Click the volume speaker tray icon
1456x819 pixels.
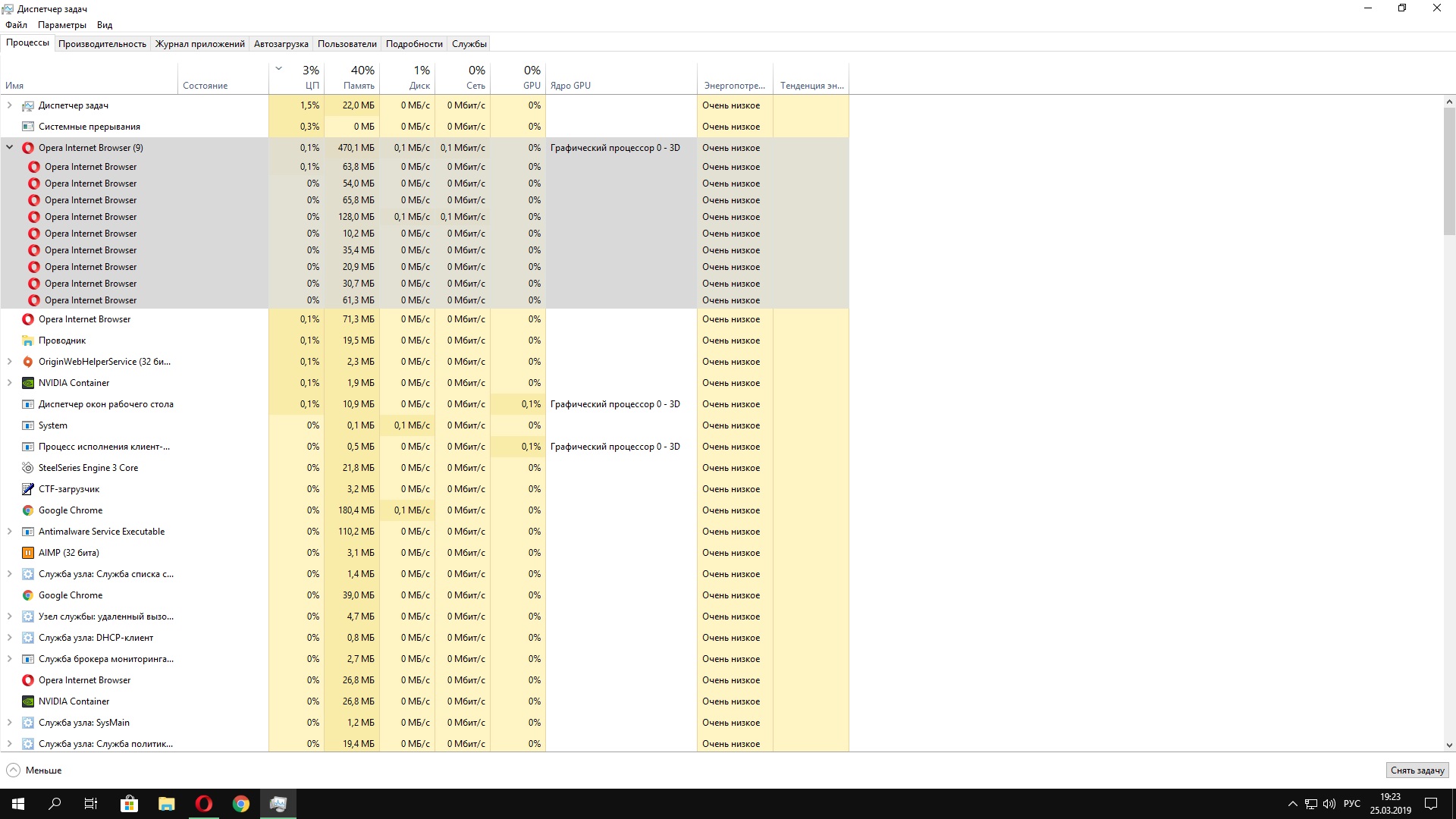pos(1329,804)
